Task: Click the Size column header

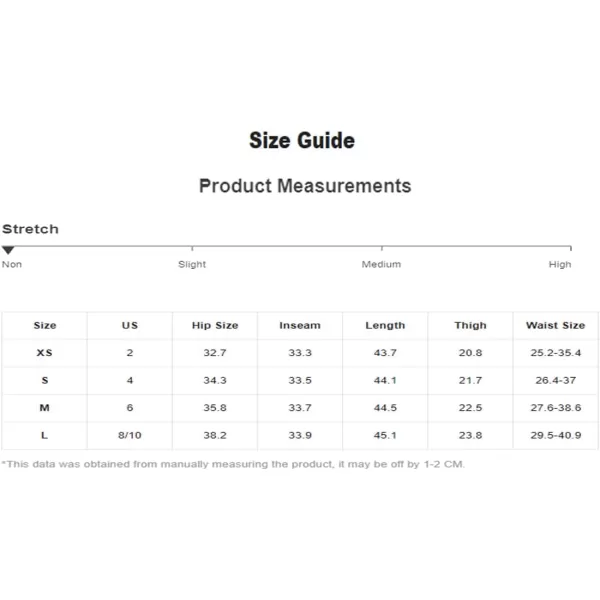Action: 45,325
